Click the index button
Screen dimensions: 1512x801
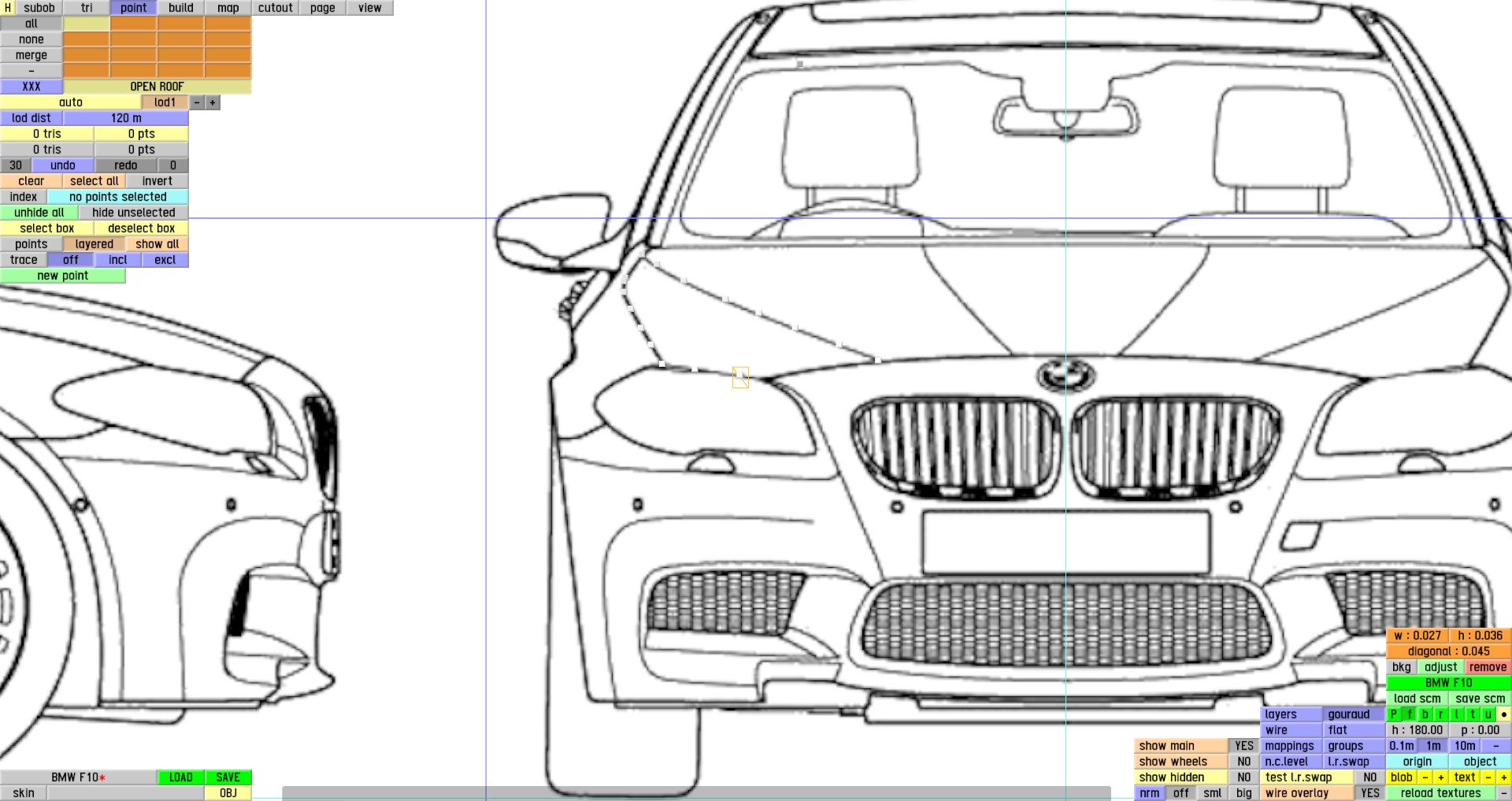point(24,197)
